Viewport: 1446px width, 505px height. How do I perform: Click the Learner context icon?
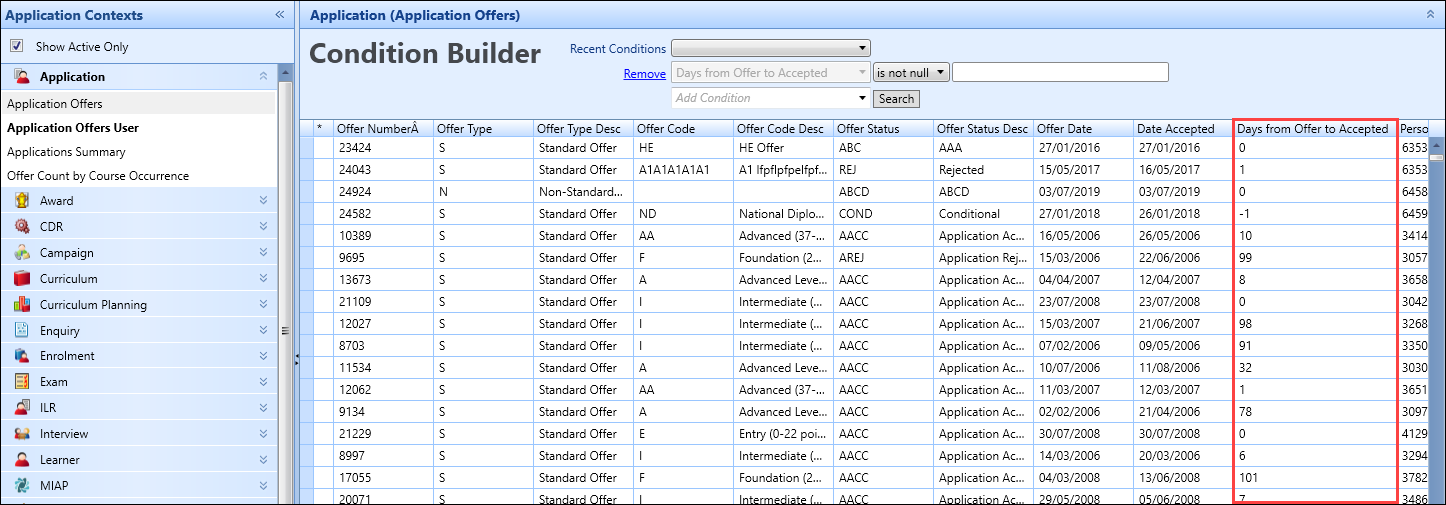coord(22,460)
